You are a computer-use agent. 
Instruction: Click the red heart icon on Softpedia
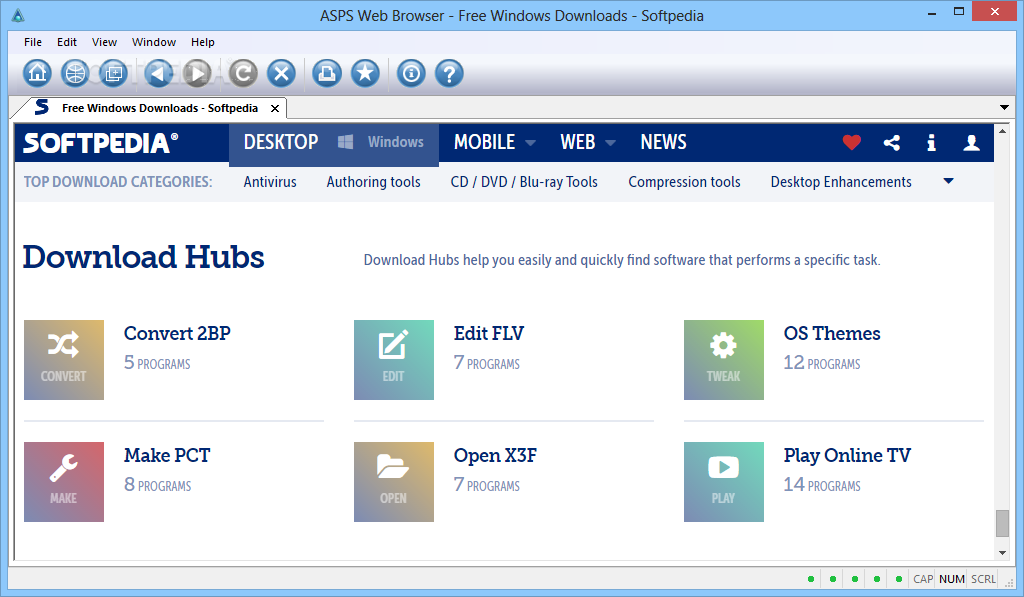pyautogui.click(x=852, y=142)
